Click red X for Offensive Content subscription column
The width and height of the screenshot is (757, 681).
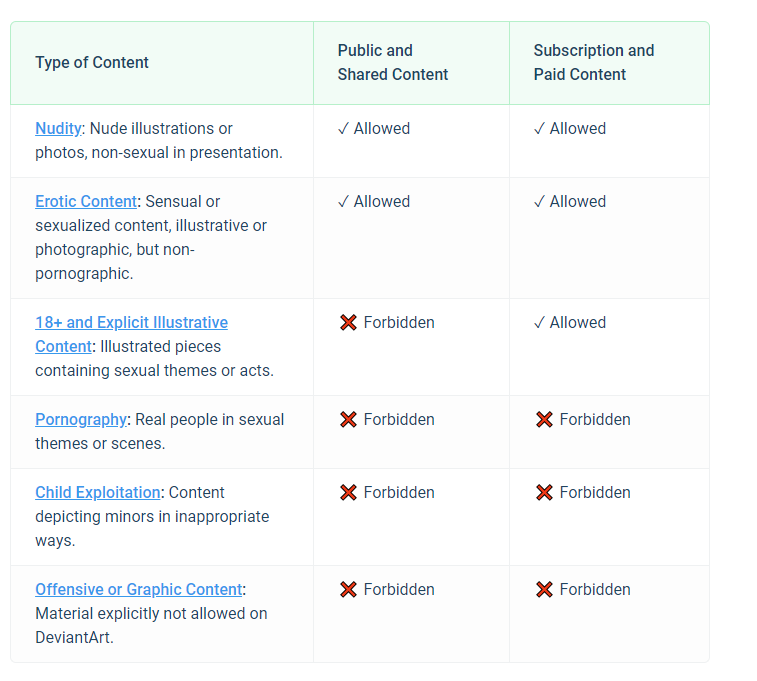(x=544, y=590)
